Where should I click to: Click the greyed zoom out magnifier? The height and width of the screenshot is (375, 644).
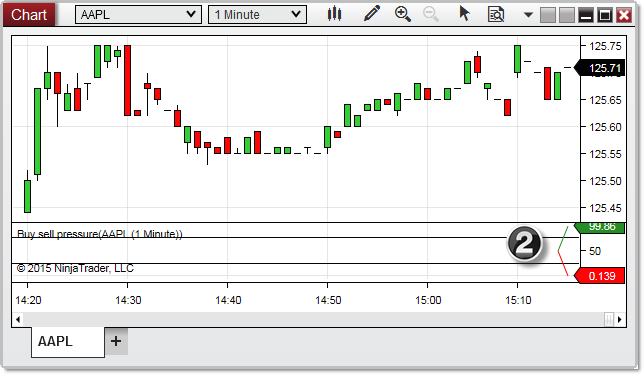coord(431,14)
